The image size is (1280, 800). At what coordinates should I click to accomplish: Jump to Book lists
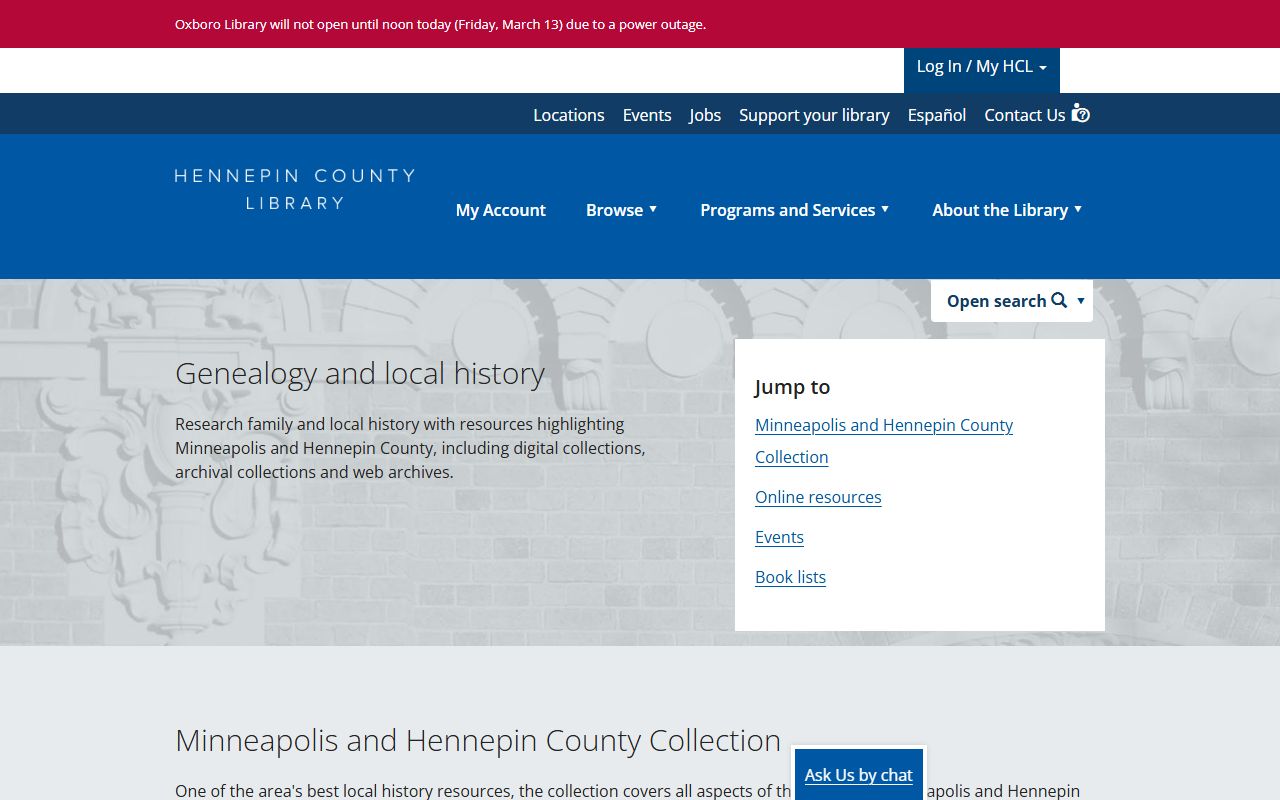pos(790,577)
